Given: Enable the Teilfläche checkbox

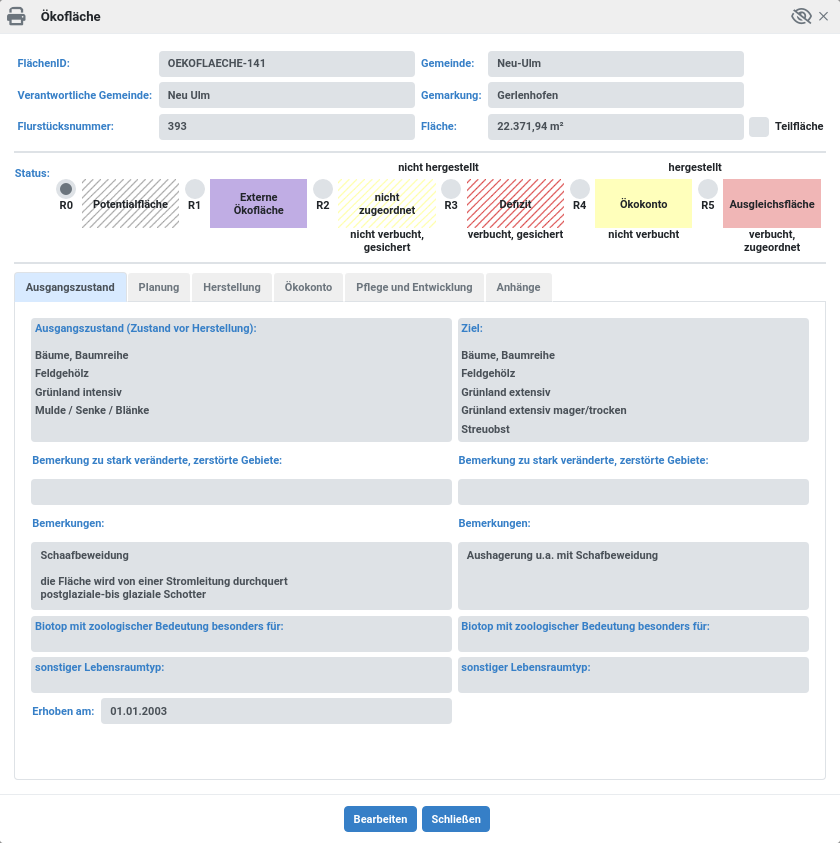Looking at the screenshot, I should tap(757, 127).
